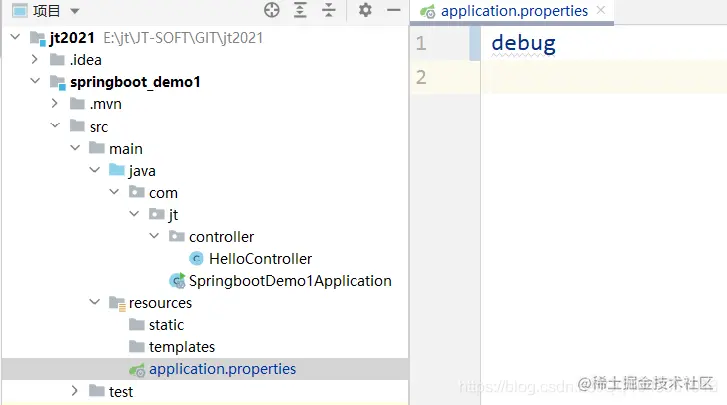Screen dimensions: 727x405
Task: Click the locate/select opened file crosshair icon
Action: (272, 10)
